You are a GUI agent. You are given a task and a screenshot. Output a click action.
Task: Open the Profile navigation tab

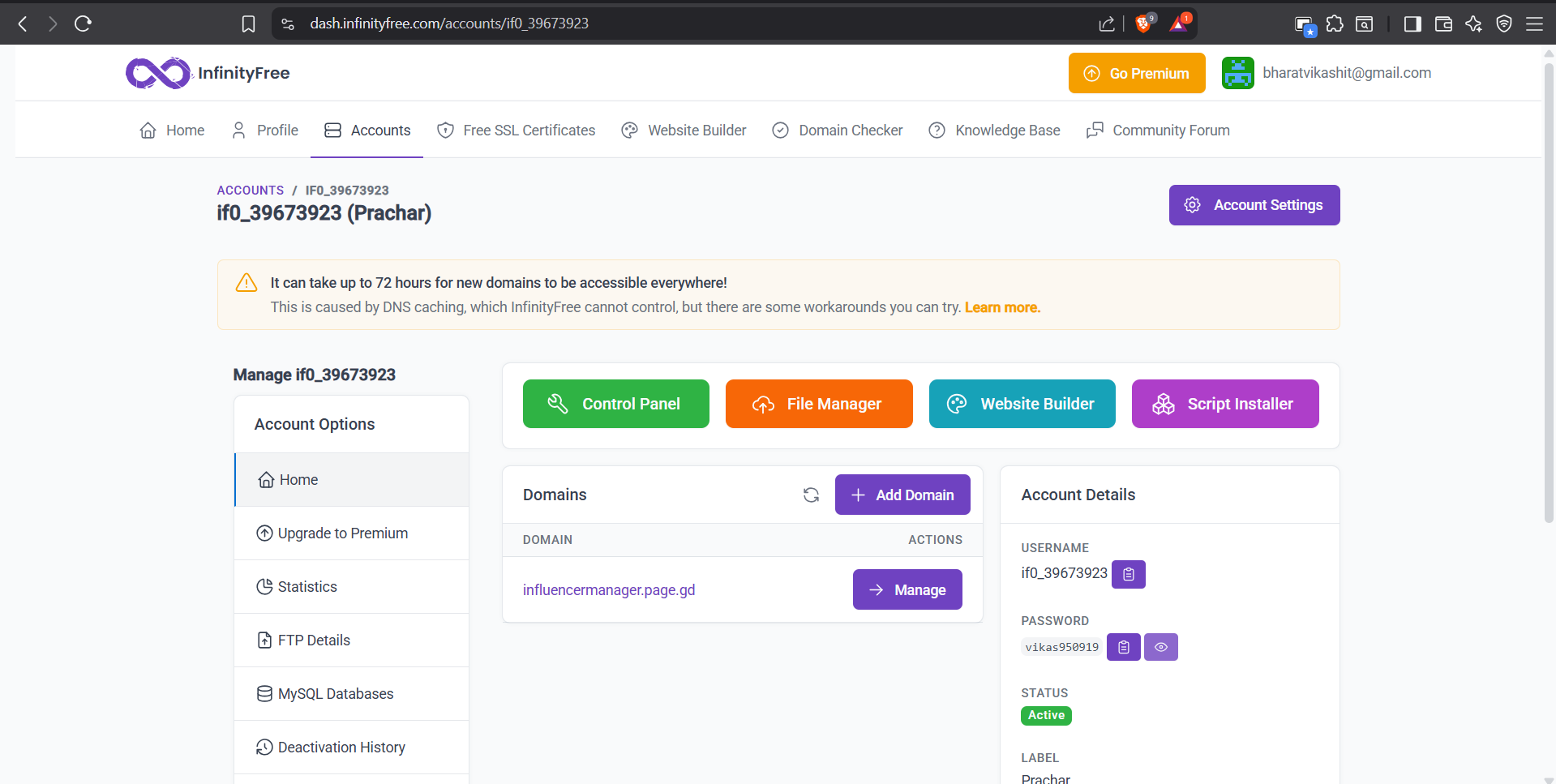[x=265, y=131]
